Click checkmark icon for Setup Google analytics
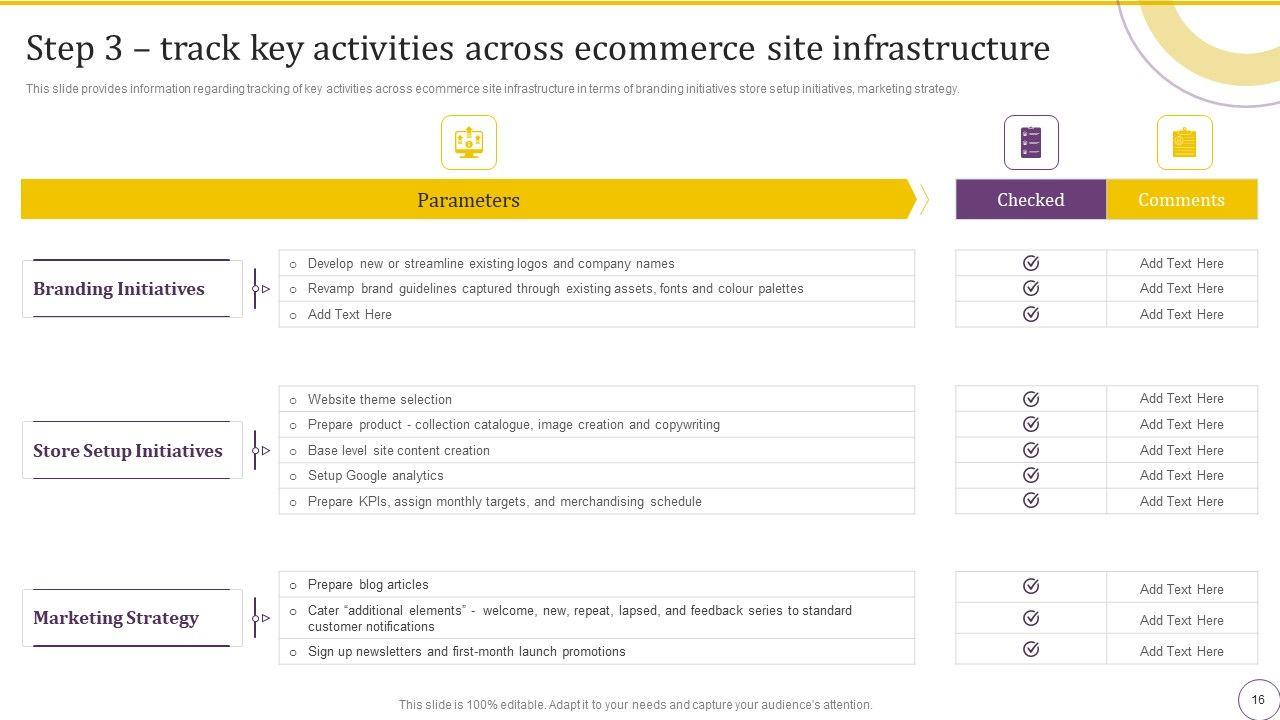 pyautogui.click(x=1031, y=475)
